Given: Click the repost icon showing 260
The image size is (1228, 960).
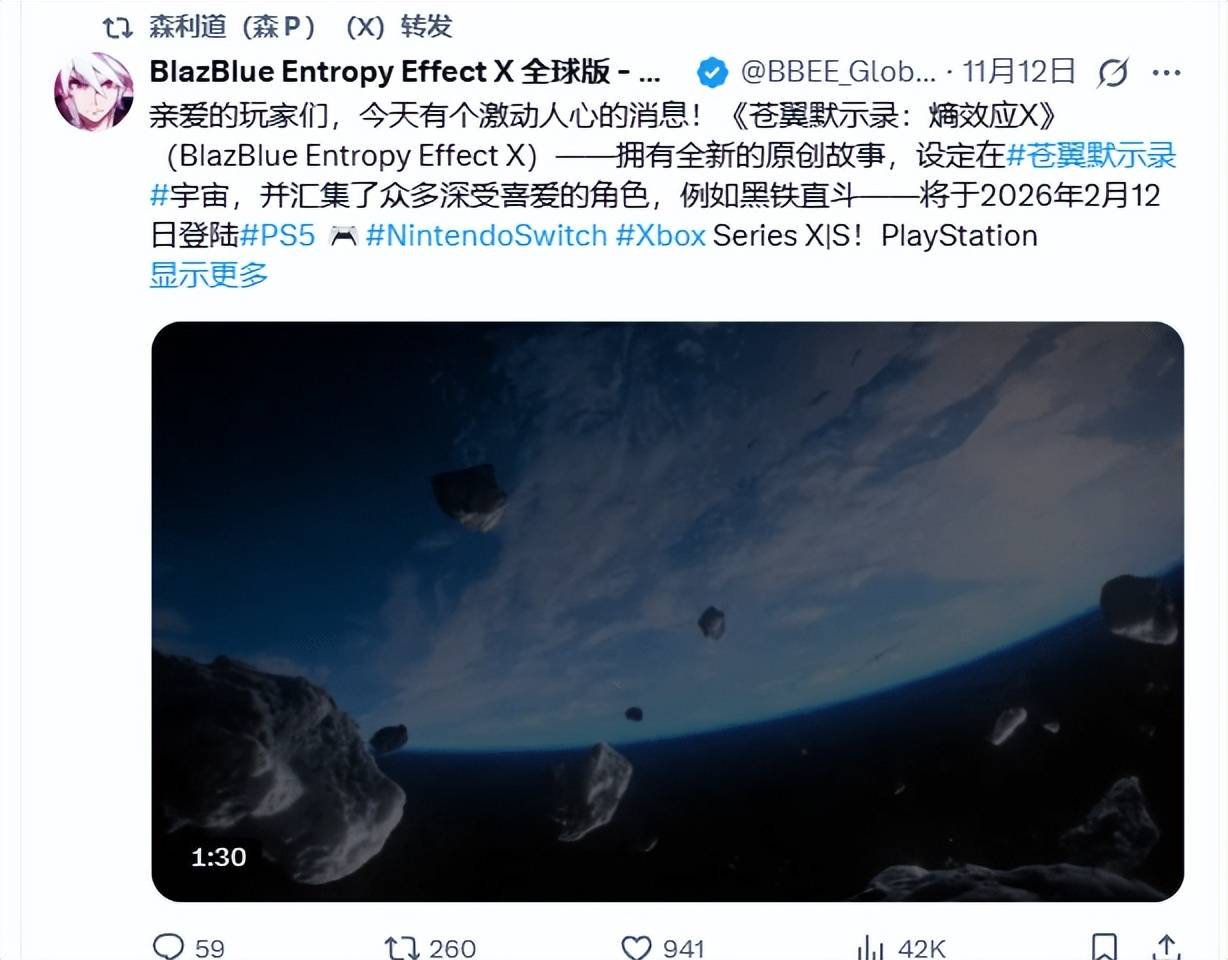Looking at the screenshot, I should click(400, 946).
